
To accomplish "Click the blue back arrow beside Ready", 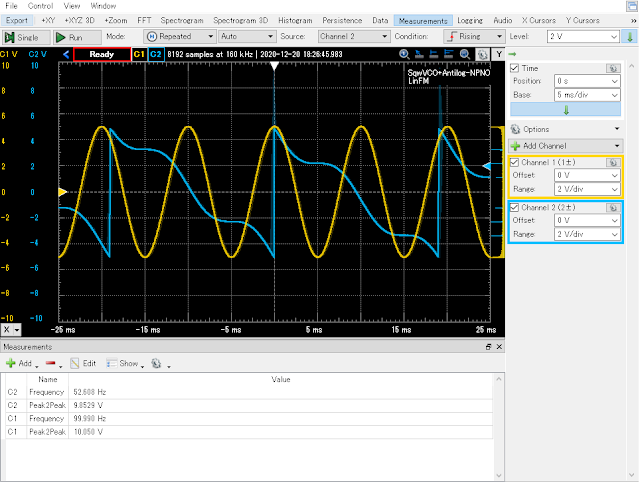I will (66, 54).
